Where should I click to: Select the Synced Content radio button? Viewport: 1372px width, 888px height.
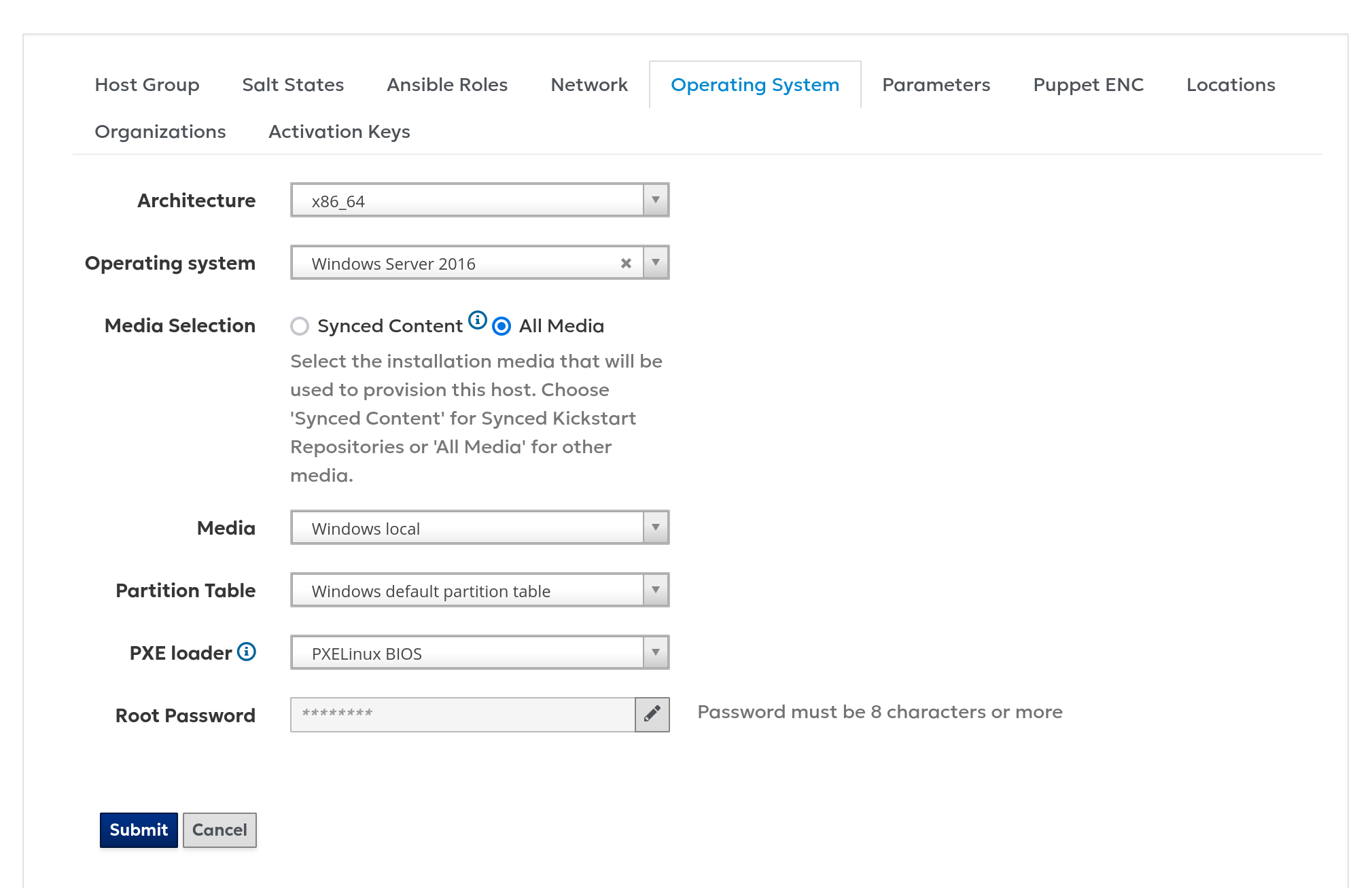click(300, 326)
